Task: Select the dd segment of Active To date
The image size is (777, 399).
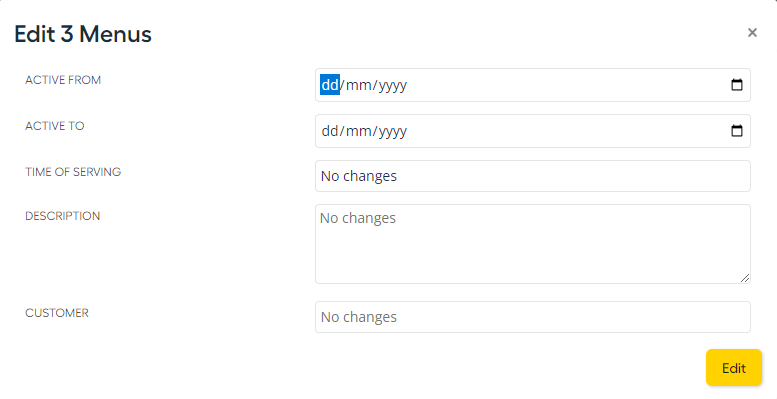Action: [330, 131]
